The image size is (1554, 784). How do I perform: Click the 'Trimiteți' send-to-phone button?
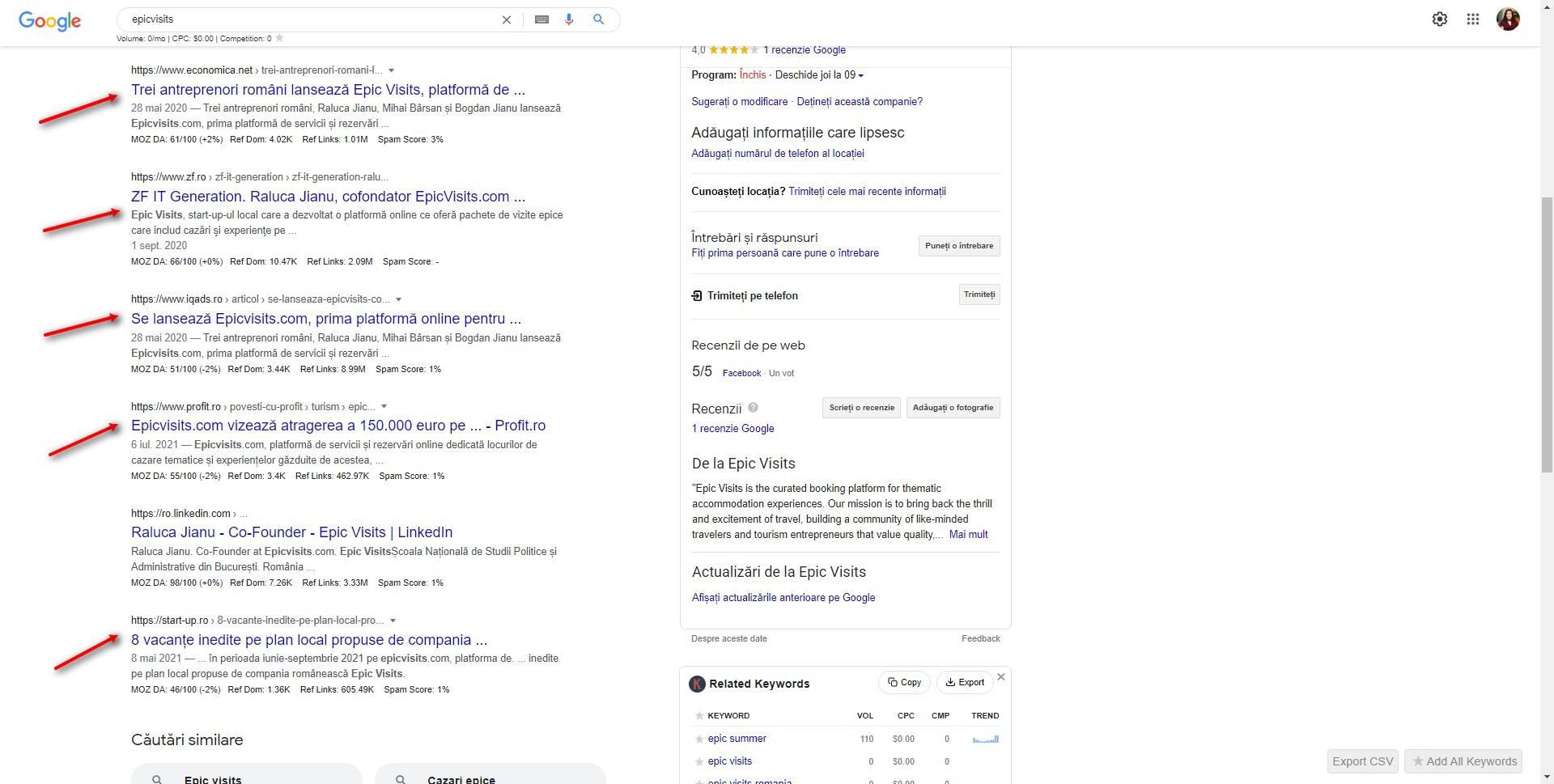pyautogui.click(x=979, y=295)
